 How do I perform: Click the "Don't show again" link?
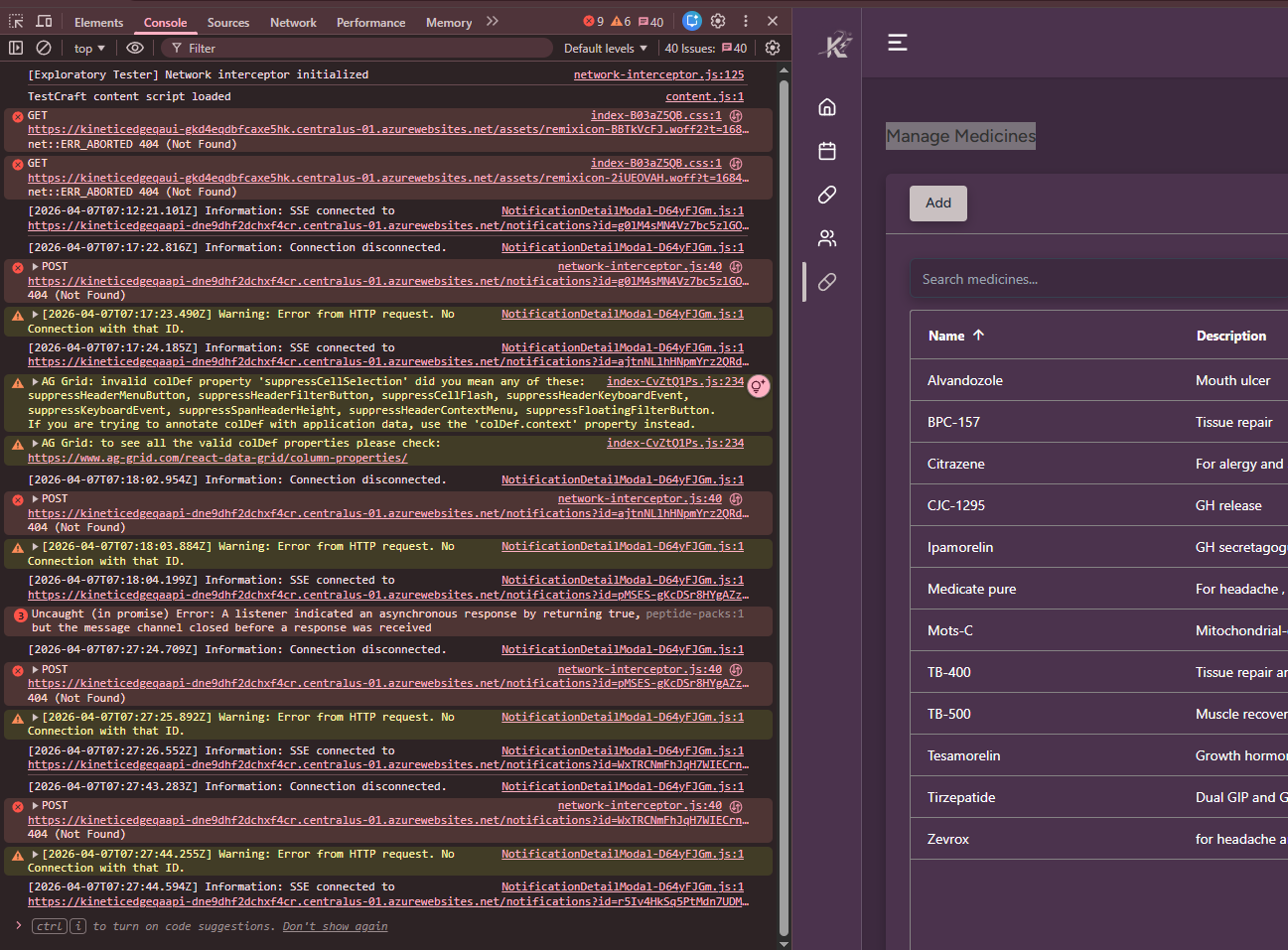tap(335, 926)
